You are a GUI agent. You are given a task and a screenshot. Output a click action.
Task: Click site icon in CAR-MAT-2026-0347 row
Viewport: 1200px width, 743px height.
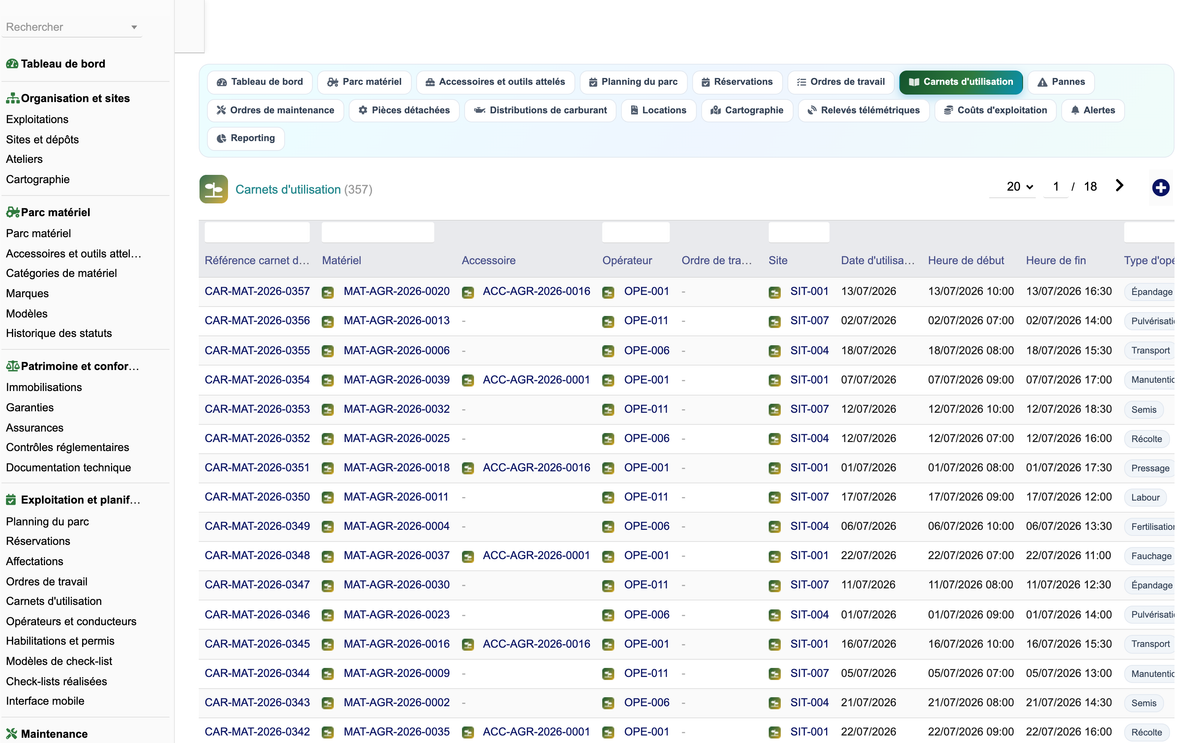775,585
